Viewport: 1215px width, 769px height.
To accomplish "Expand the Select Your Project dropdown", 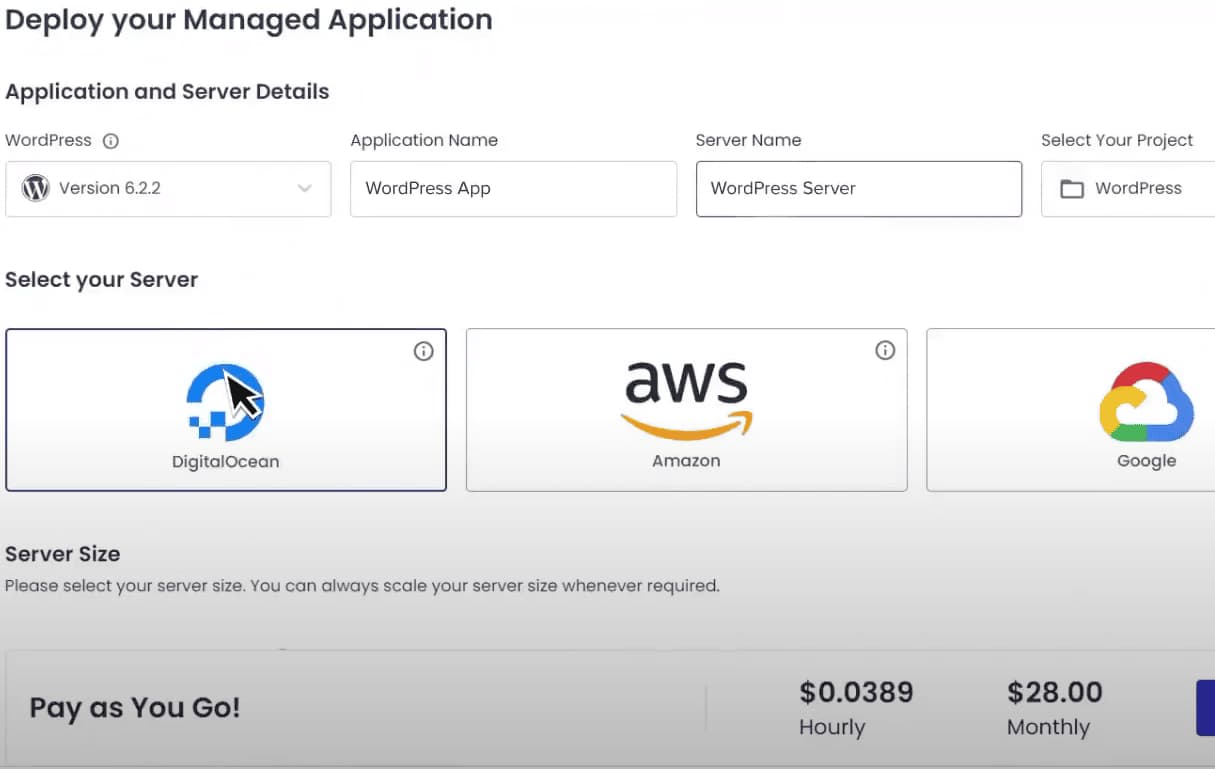I will (1140, 188).
